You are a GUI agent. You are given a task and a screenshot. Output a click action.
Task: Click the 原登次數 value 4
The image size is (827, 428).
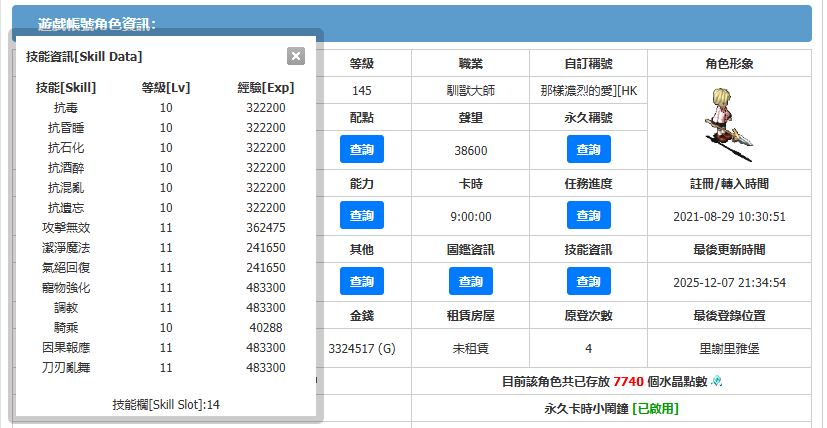[x=589, y=348]
